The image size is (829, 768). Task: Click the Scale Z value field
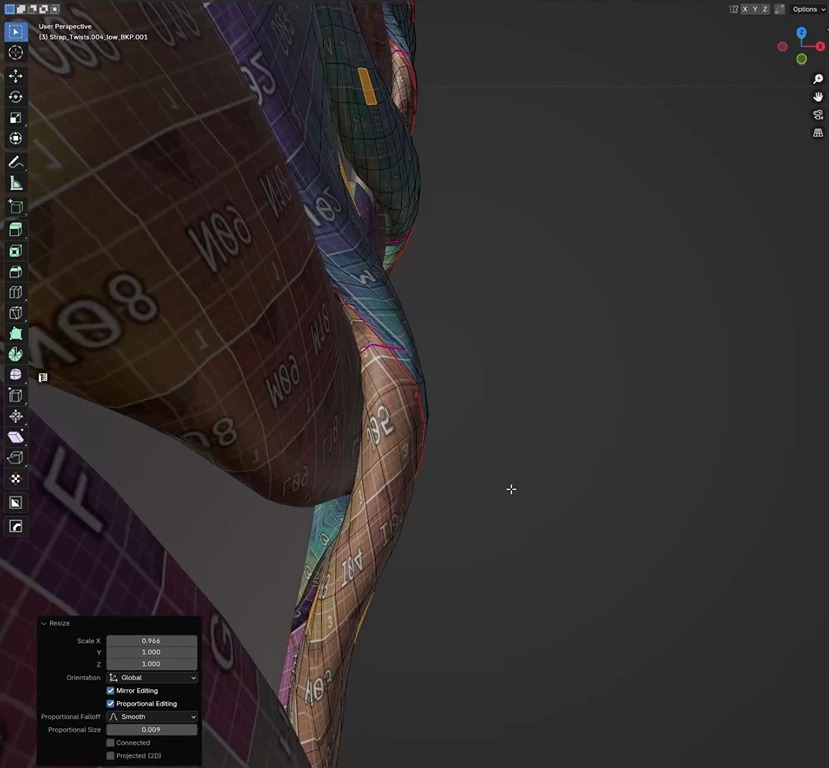pyautogui.click(x=152, y=664)
